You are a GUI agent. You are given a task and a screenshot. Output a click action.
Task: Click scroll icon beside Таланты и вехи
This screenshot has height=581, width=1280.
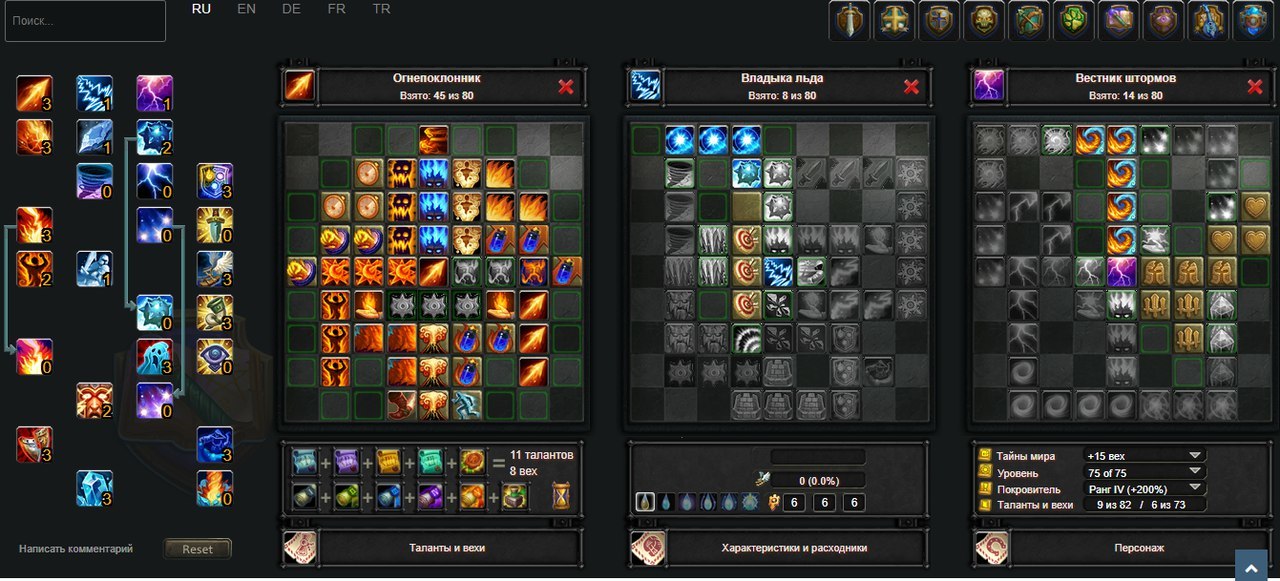click(300, 548)
